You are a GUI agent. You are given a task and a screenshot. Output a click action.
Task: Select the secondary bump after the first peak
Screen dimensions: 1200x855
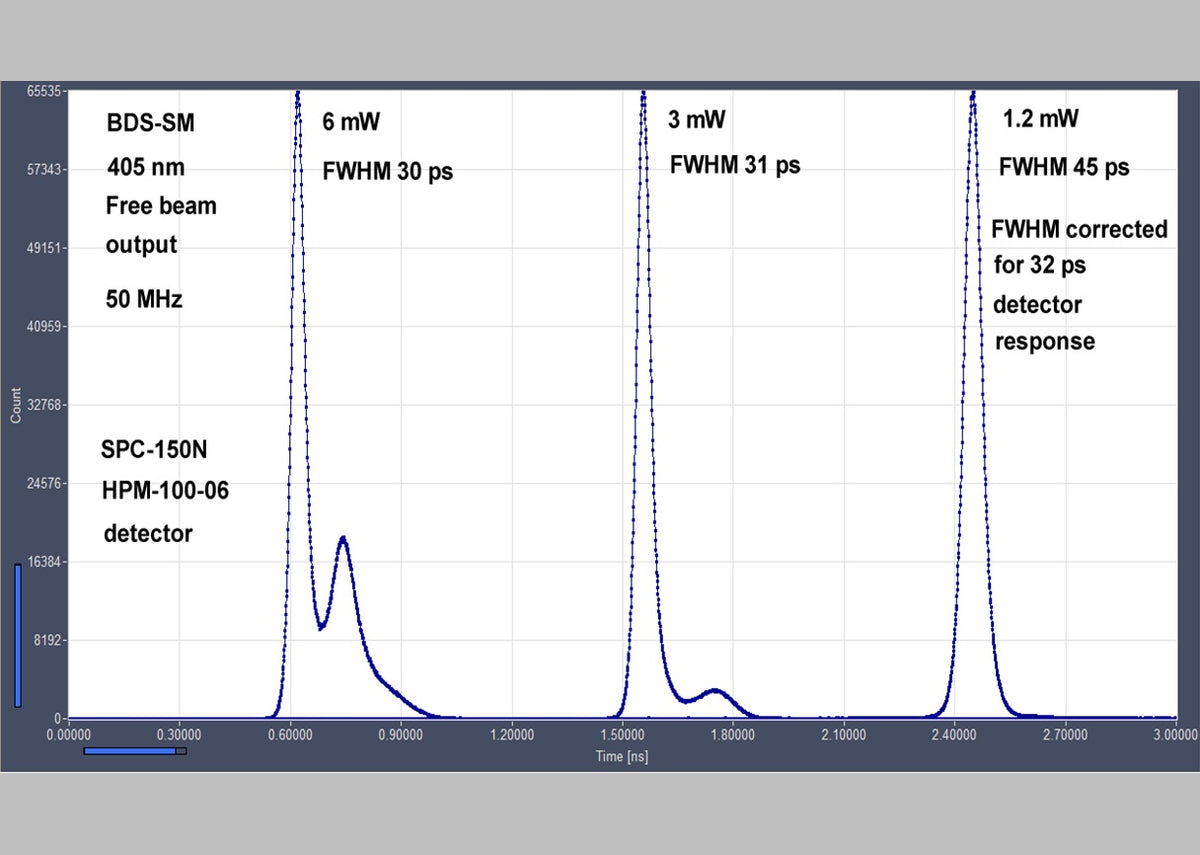coord(344,538)
